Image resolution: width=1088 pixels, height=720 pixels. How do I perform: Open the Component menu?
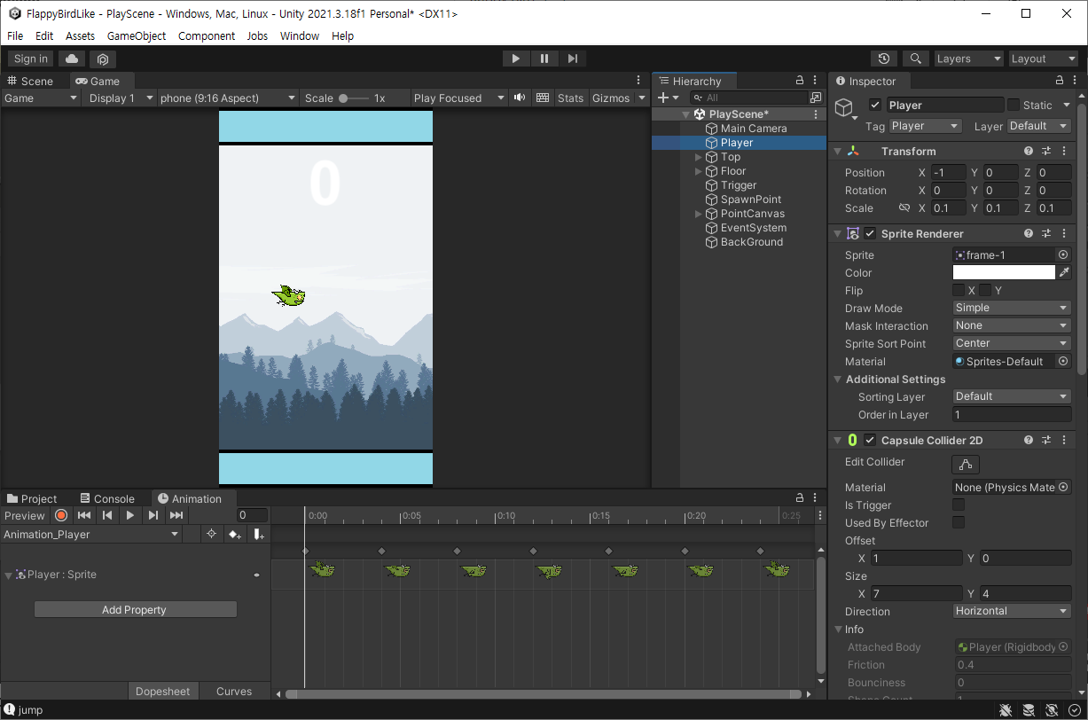click(206, 36)
